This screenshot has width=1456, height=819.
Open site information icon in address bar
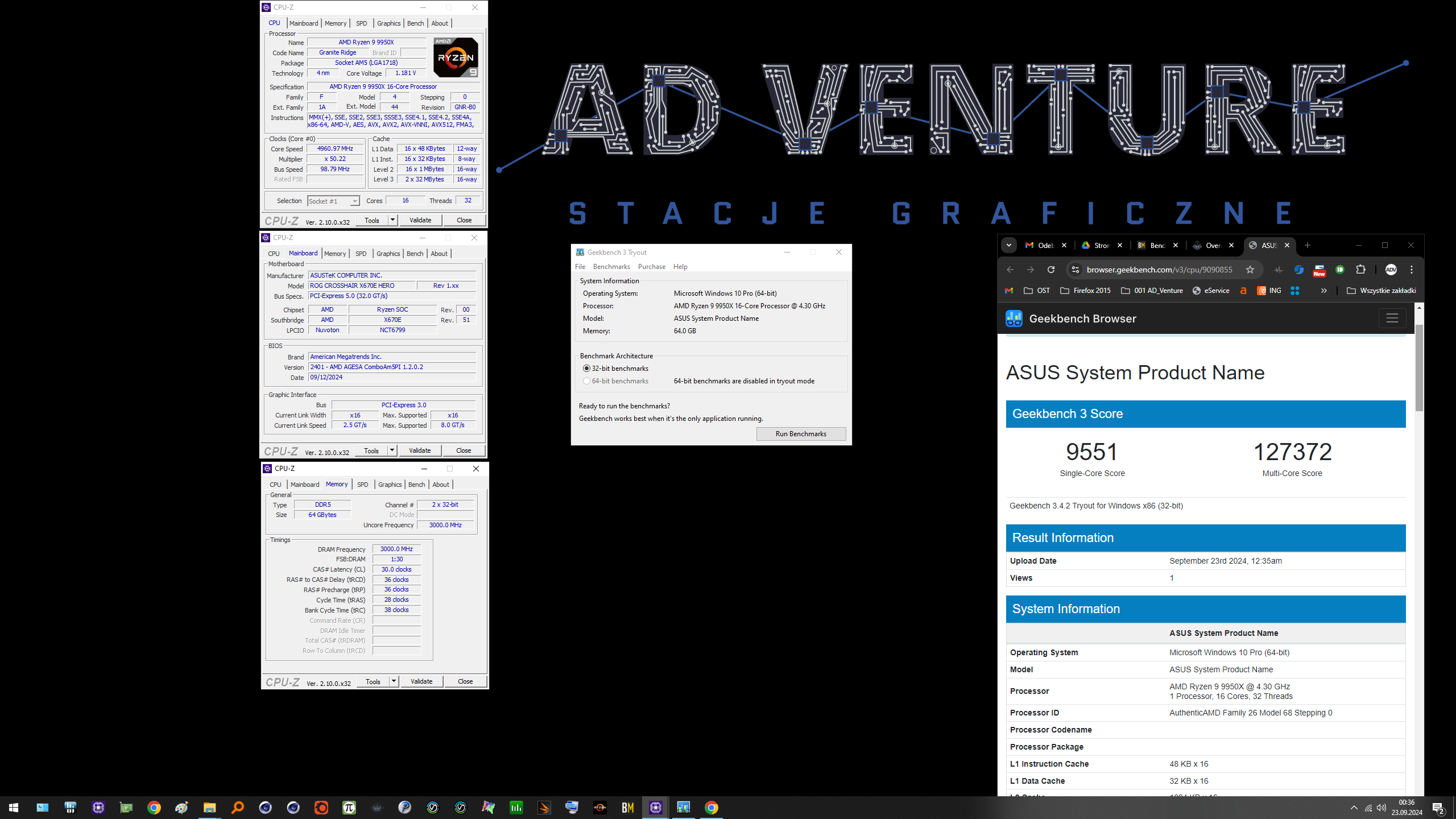1075,270
